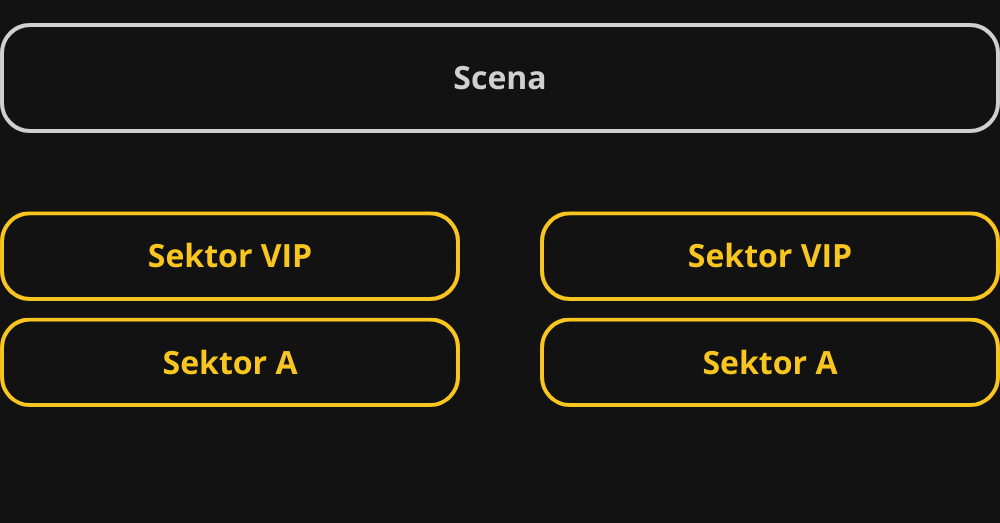This screenshot has height=523, width=1000.
Task: Click the right yellow Sektor A text
Action: click(x=770, y=362)
